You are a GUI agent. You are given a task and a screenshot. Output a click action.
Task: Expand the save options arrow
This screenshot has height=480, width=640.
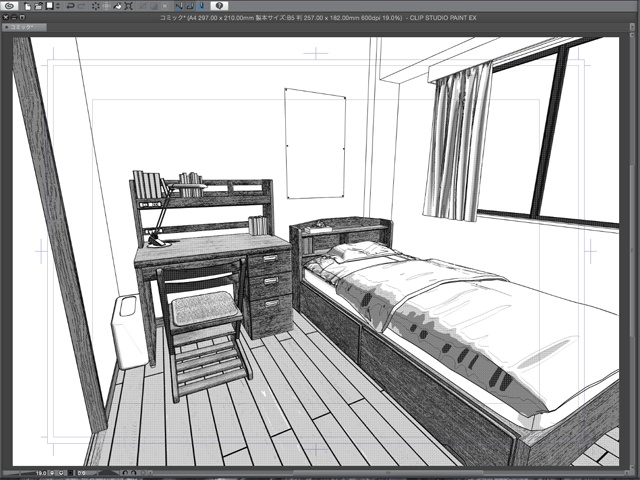[x=58, y=6]
